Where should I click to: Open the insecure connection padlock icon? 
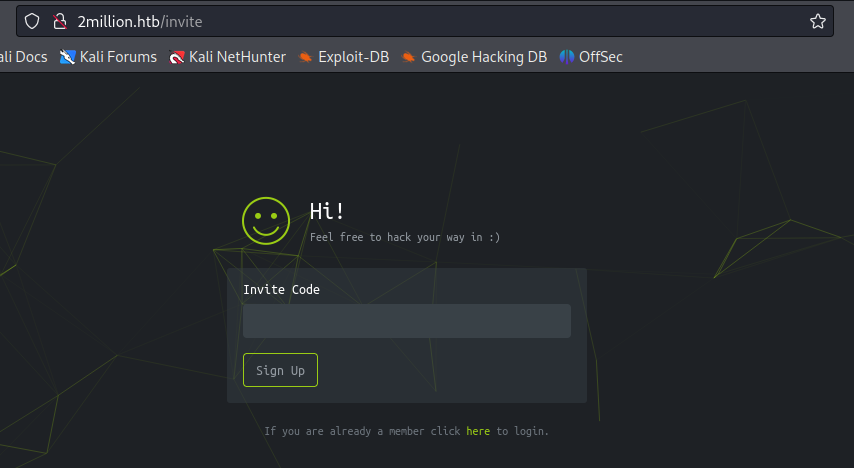[59, 21]
